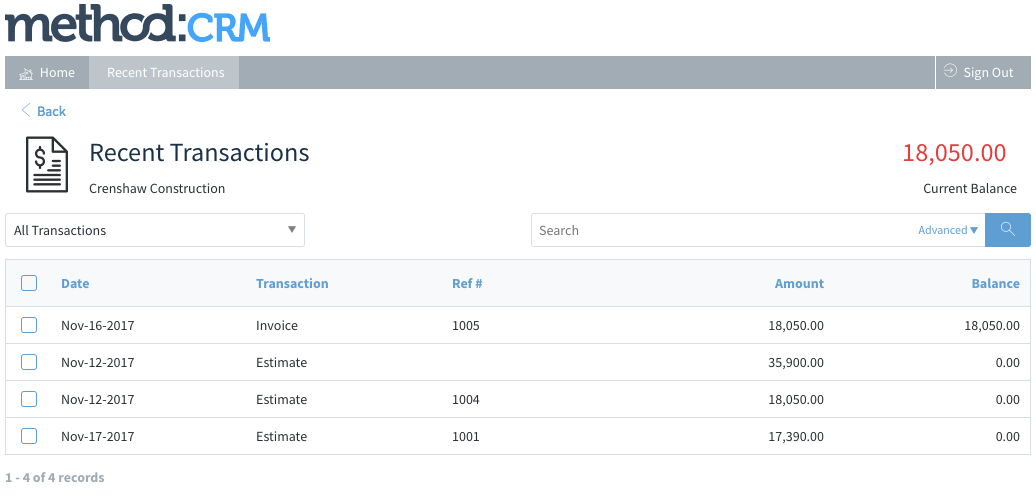
Task: Go to the Home tab
Action: (x=47, y=73)
